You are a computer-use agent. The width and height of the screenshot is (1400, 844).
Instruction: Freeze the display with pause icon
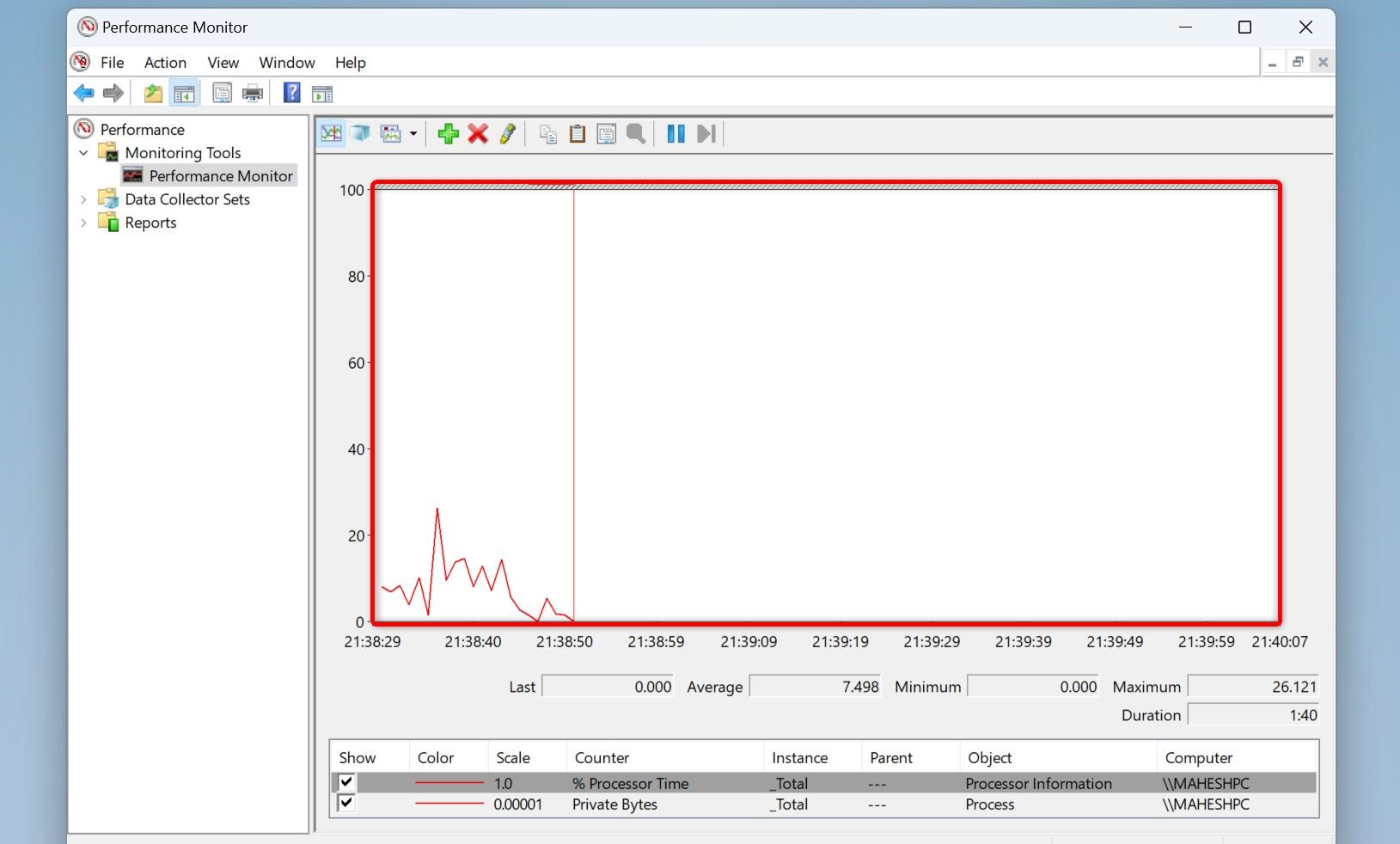(x=676, y=133)
